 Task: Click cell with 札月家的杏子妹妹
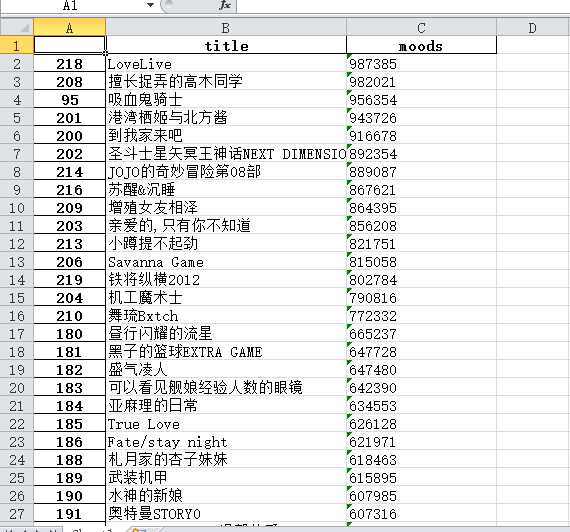pyautogui.click(x=226, y=460)
